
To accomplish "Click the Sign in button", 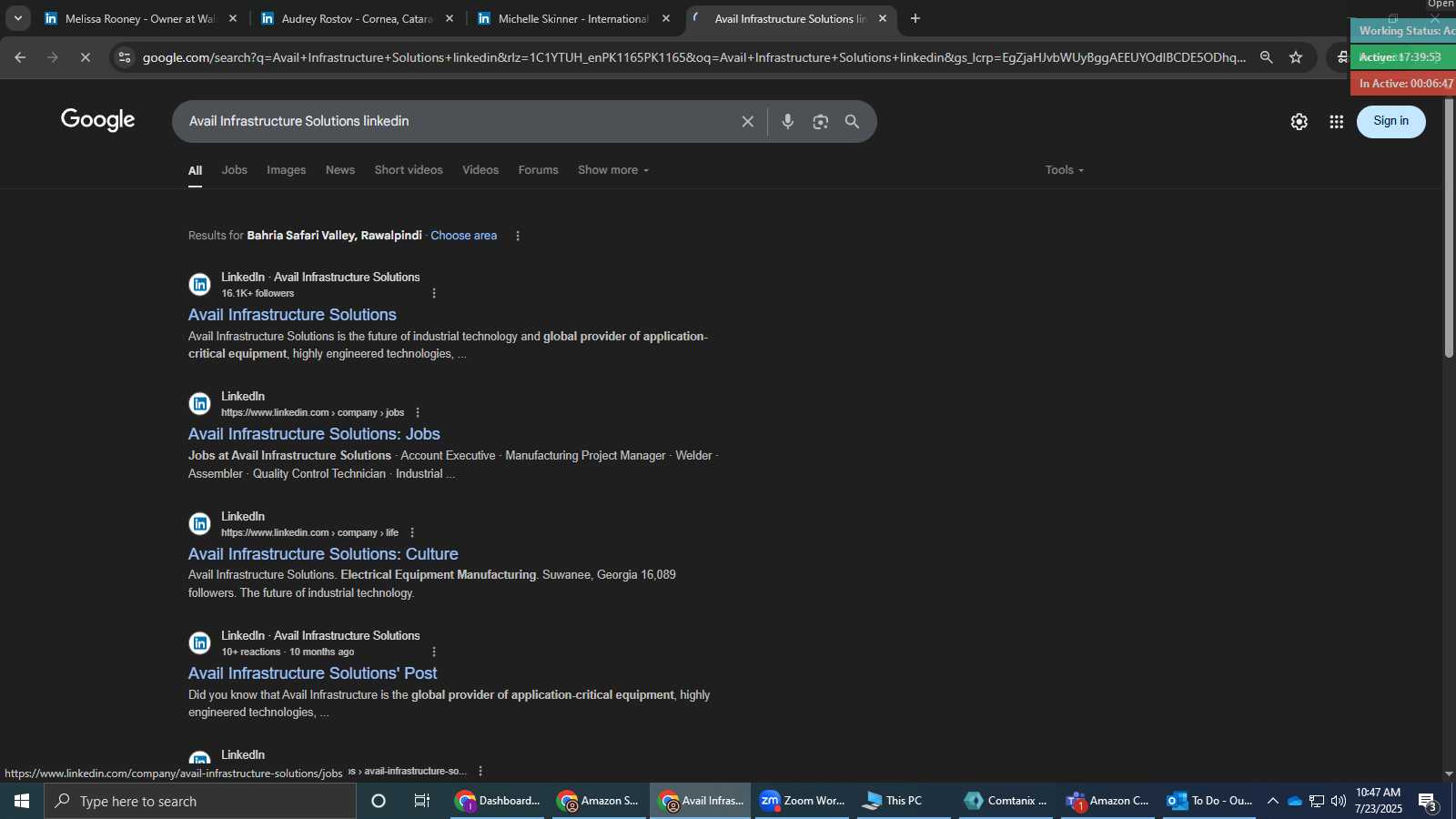I will pos(1391,121).
